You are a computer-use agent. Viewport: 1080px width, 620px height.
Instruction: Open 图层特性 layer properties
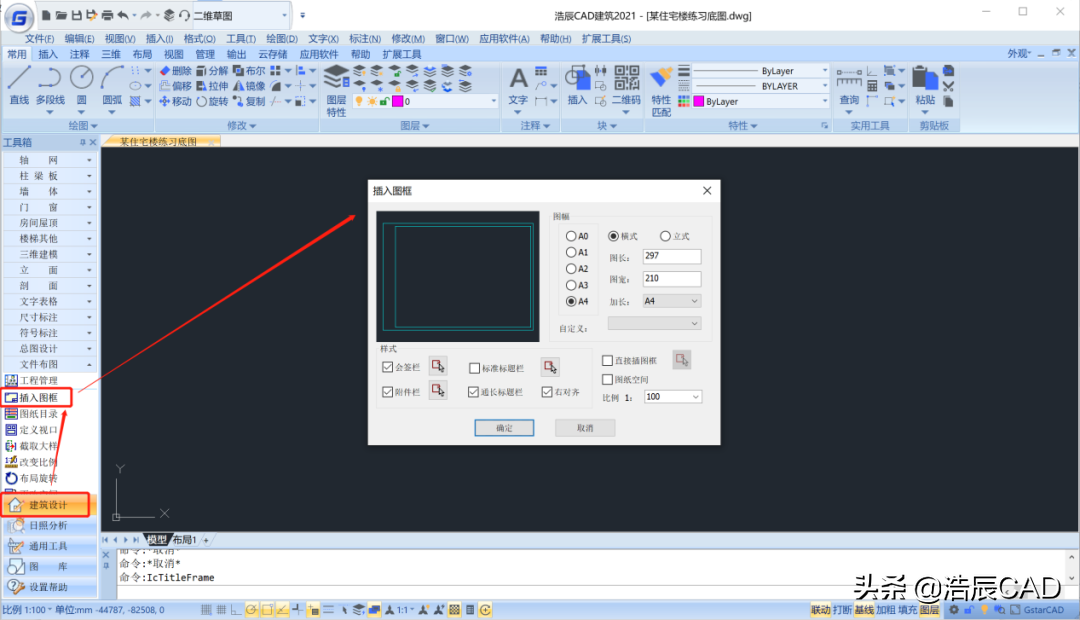point(336,91)
